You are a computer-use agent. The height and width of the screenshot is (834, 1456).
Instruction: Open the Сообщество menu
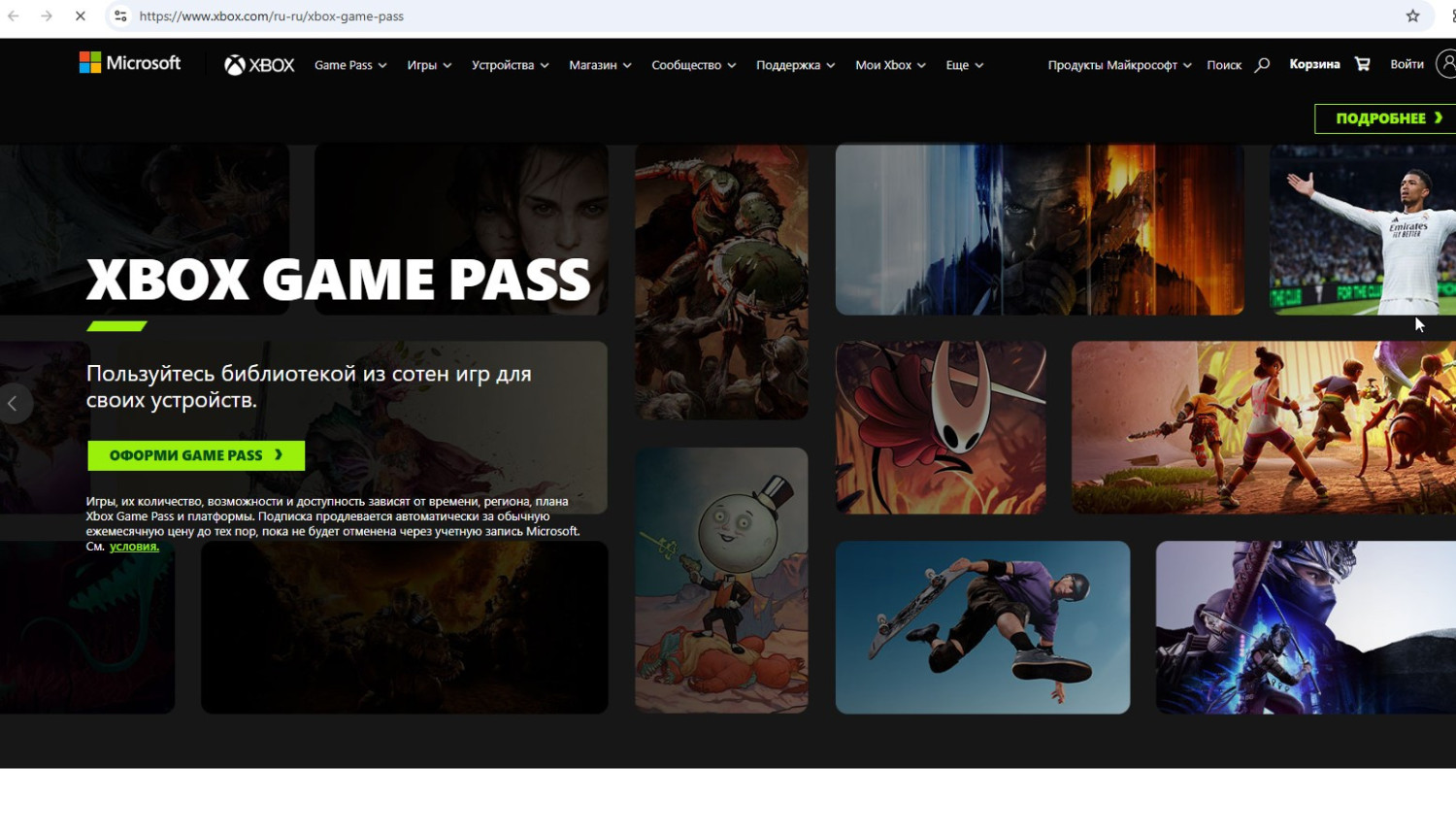coord(693,65)
